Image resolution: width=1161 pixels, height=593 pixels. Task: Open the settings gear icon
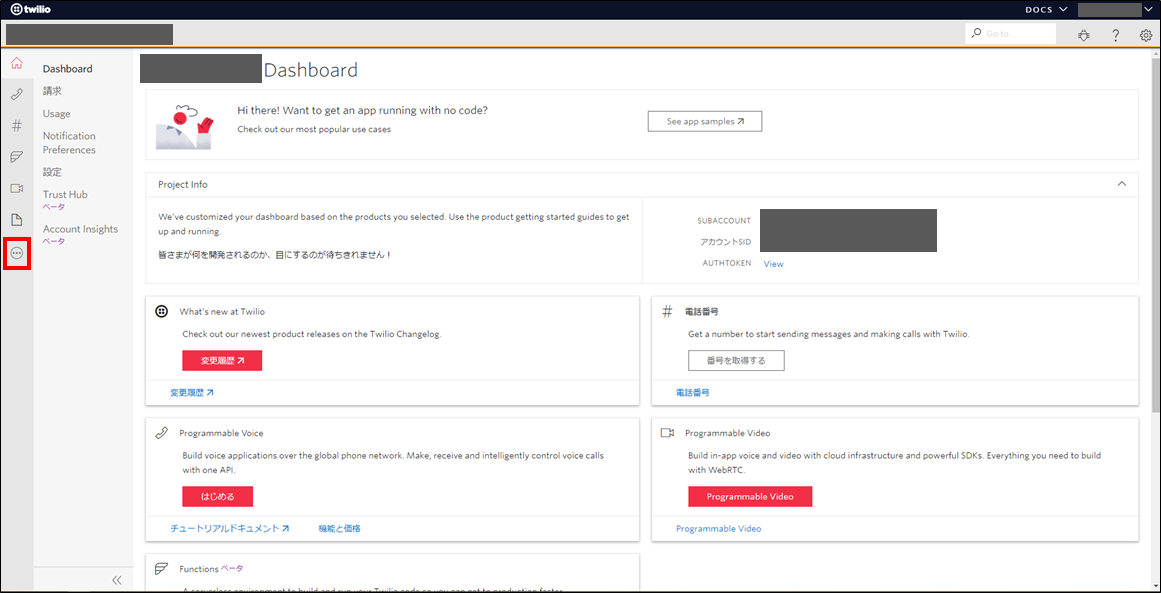click(1145, 35)
